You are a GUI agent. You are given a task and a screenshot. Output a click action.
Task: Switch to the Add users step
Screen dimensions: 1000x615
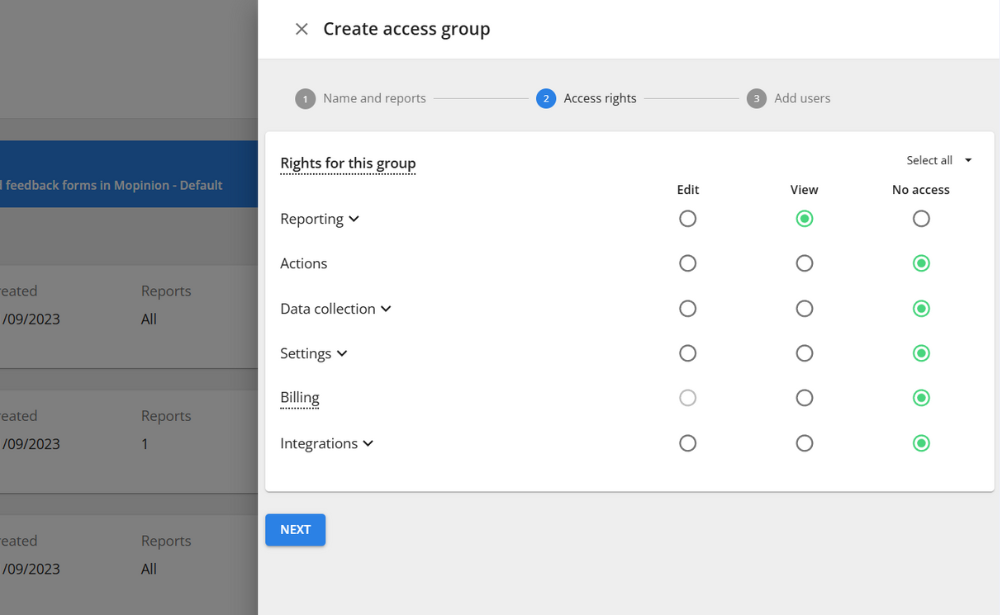coord(802,98)
